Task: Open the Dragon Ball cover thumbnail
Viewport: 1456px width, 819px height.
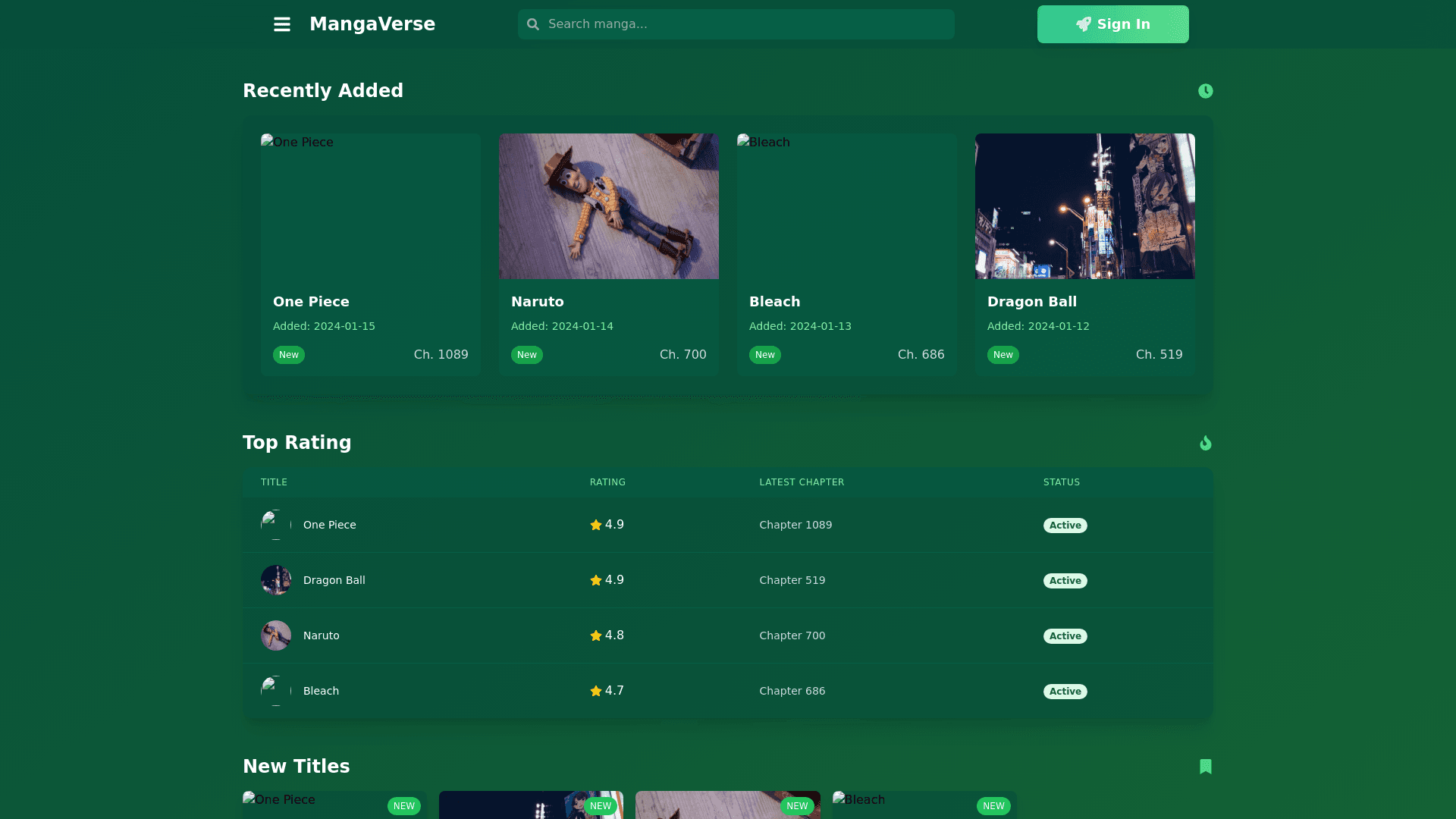Action: [1084, 206]
